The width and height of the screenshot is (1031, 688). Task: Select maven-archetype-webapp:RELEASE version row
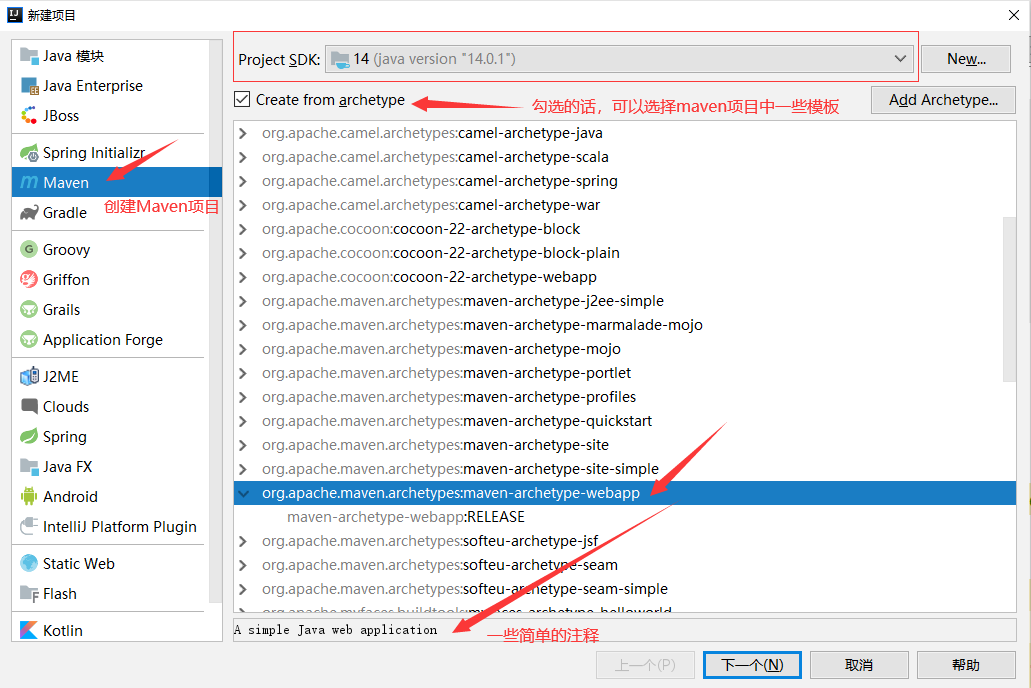click(x=625, y=517)
